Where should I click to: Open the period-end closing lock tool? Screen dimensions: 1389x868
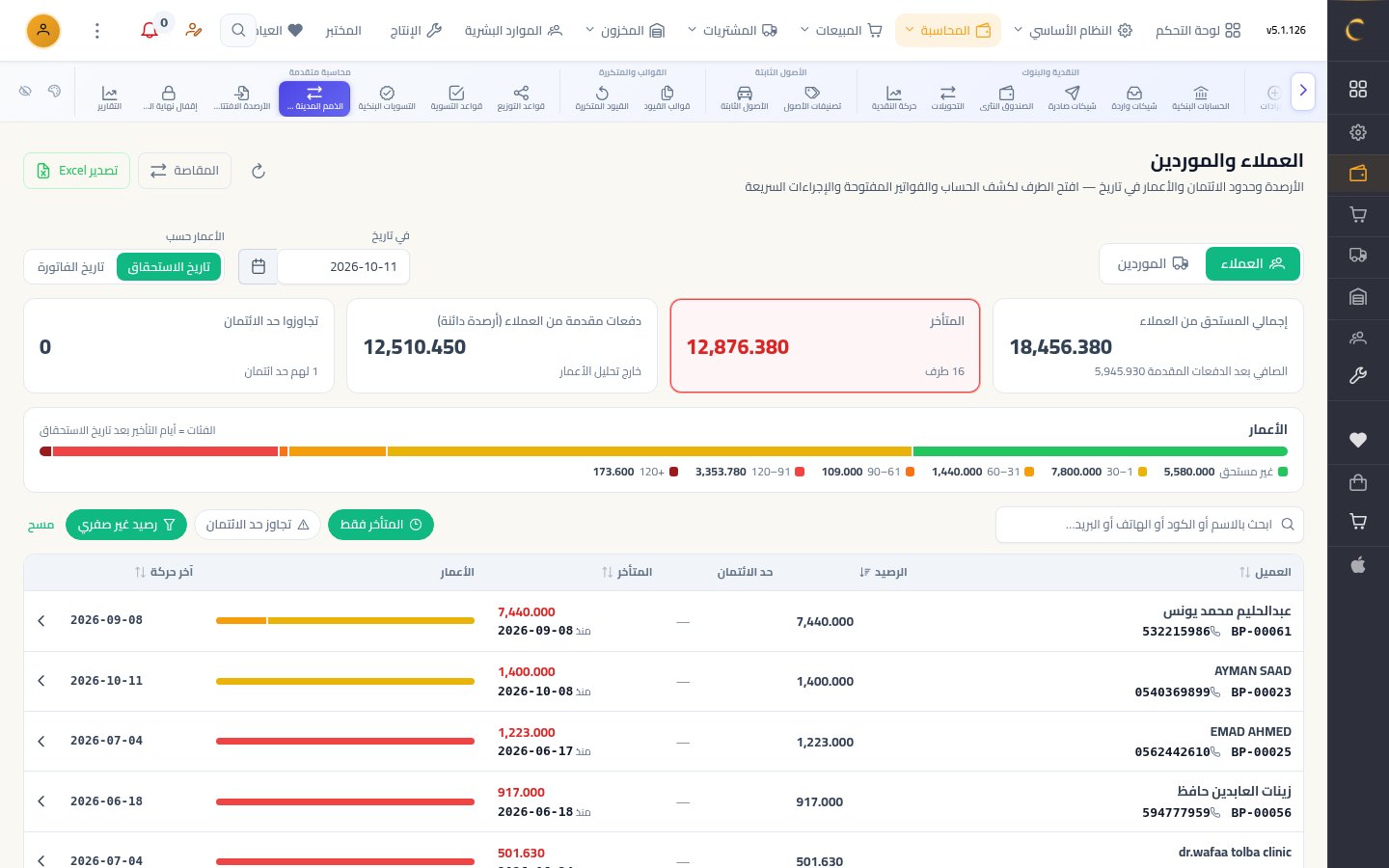[x=169, y=97]
